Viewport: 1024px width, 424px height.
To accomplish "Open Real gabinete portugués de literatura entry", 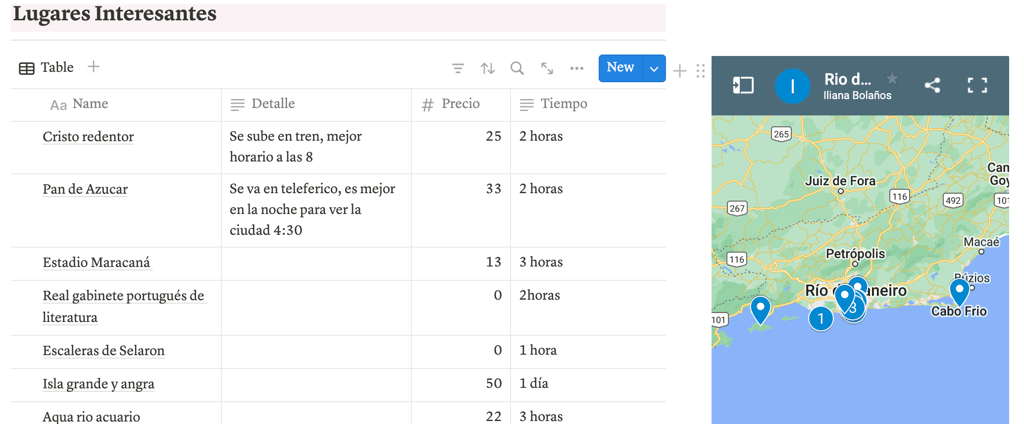I will pos(123,306).
